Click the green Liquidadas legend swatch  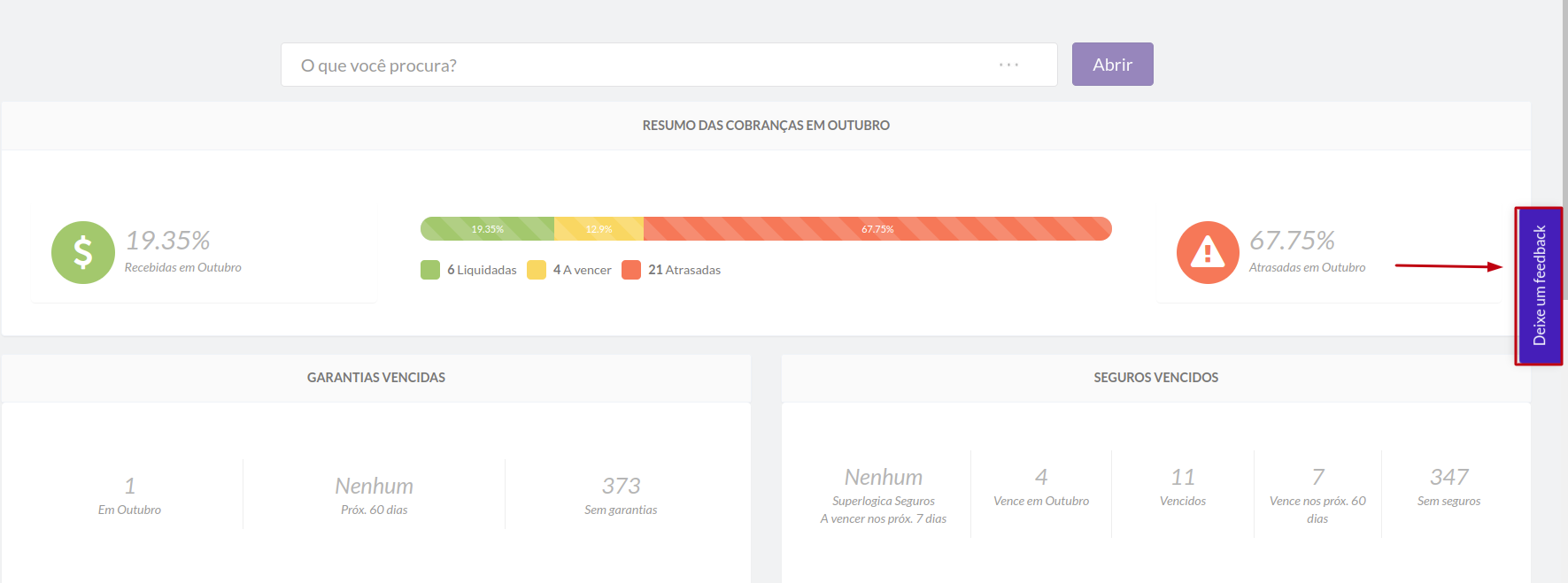[430, 270]
